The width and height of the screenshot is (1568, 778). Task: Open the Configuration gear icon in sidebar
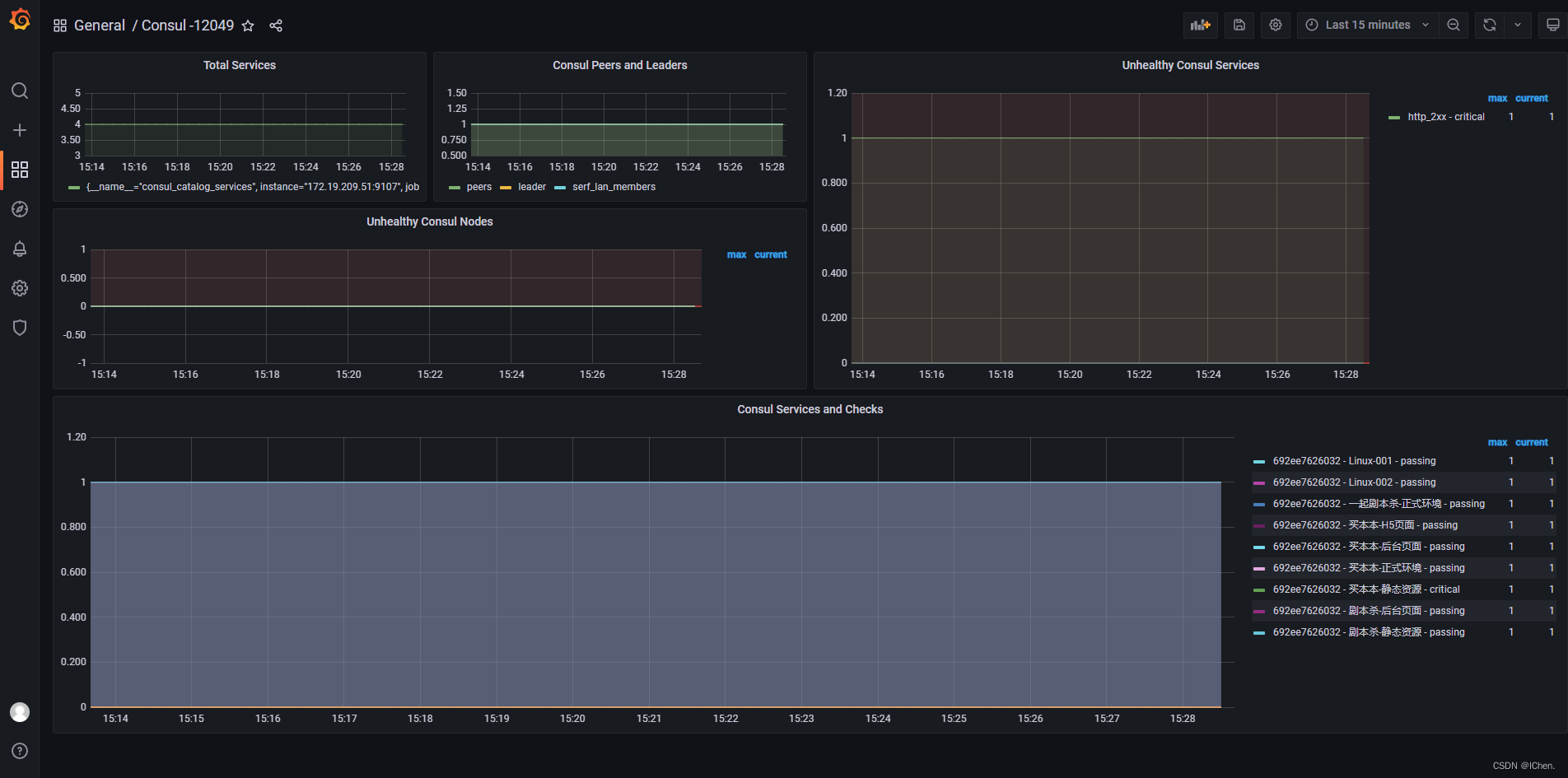pos(20,288)
